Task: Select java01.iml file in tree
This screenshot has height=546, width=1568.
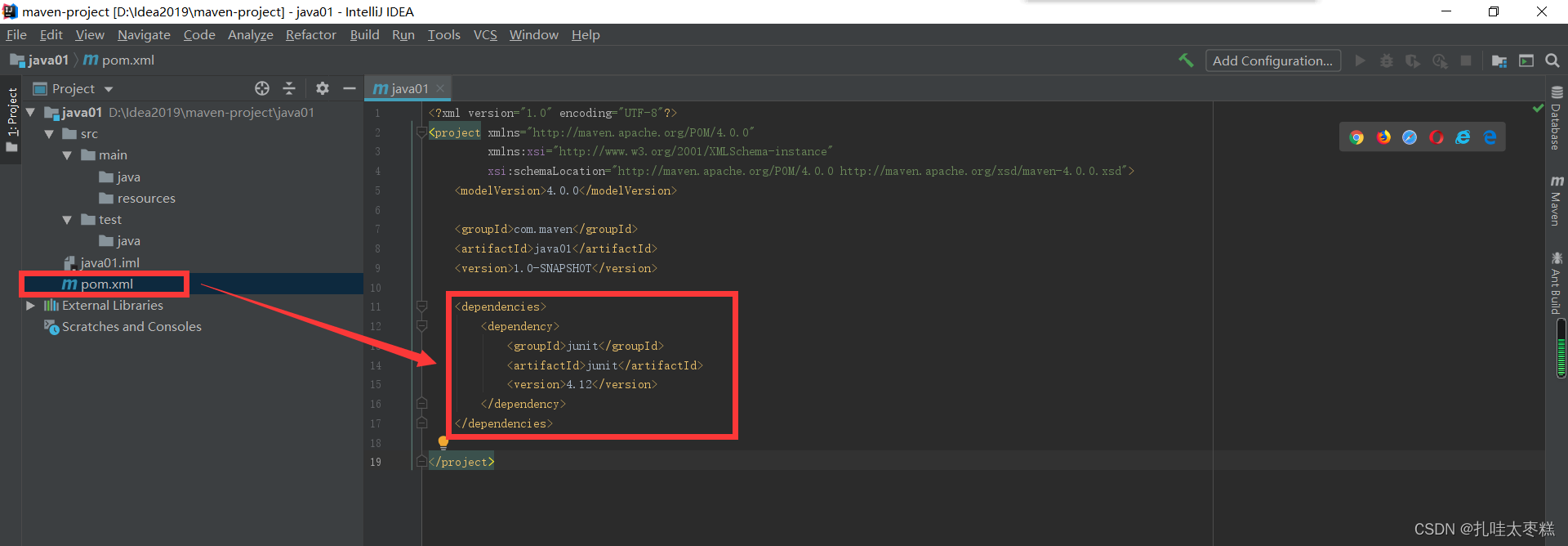Action: click(102, 262)
